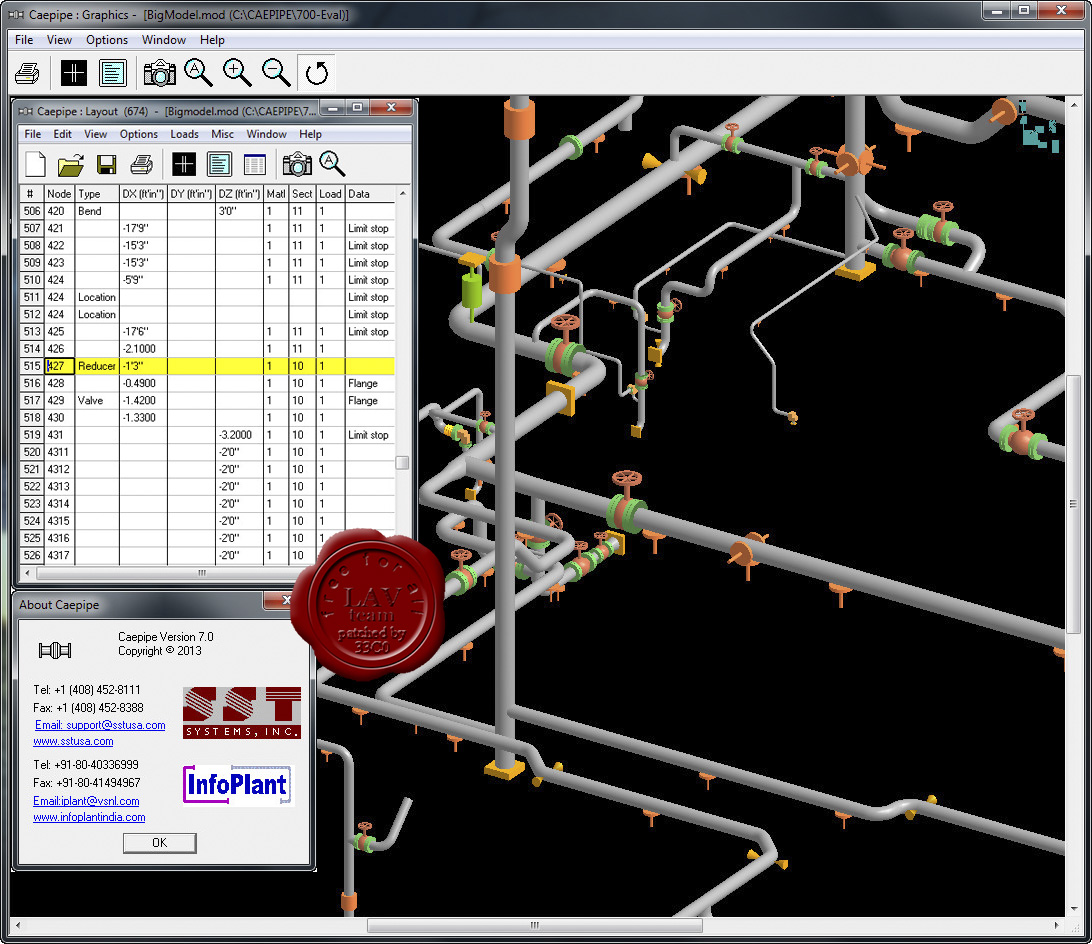
Task: Click Layout table horizontal scrollbar
Action: point(202,573)
